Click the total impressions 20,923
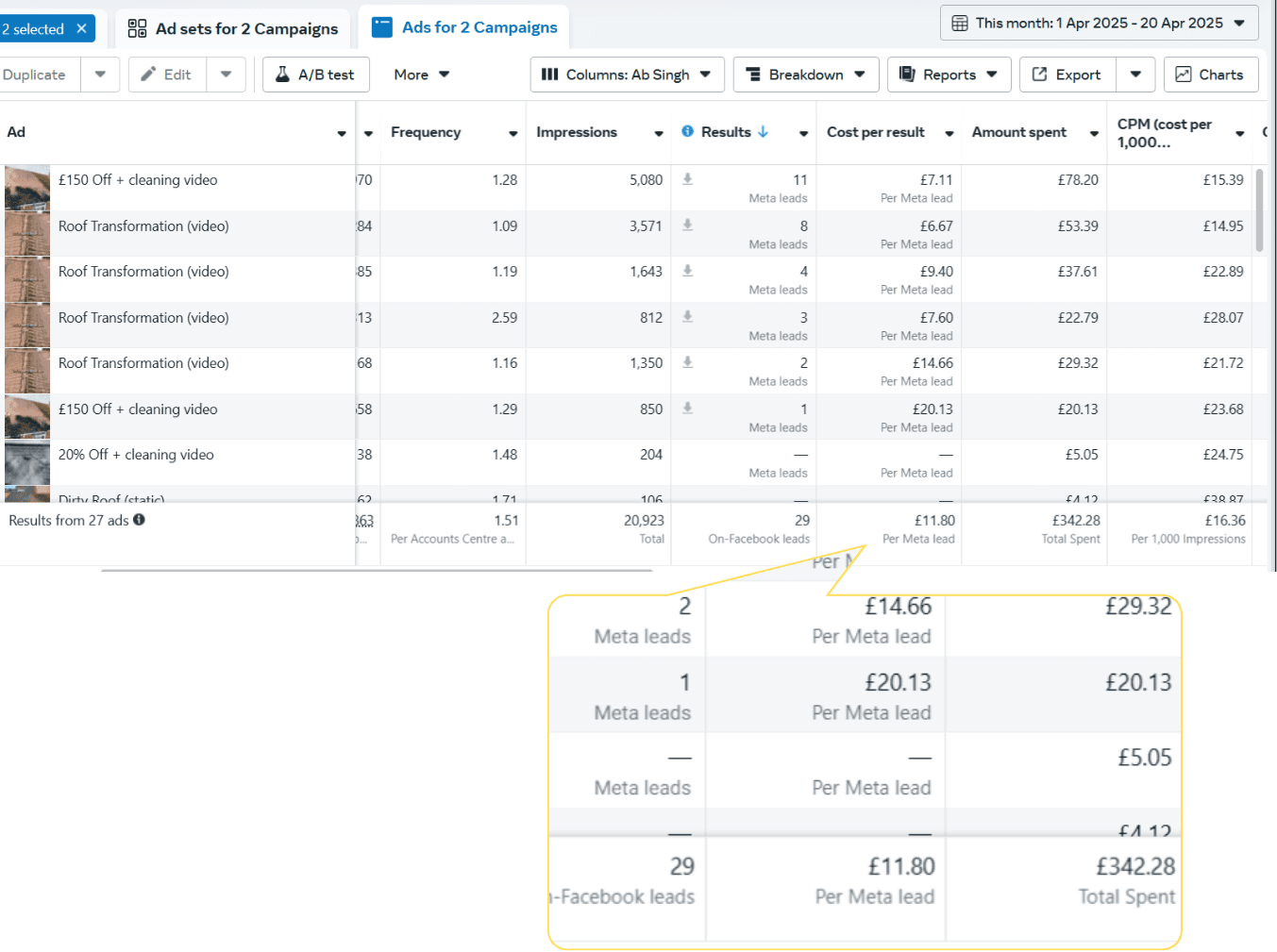Viewport: 1277px width, 952px height. click(644, 520)
